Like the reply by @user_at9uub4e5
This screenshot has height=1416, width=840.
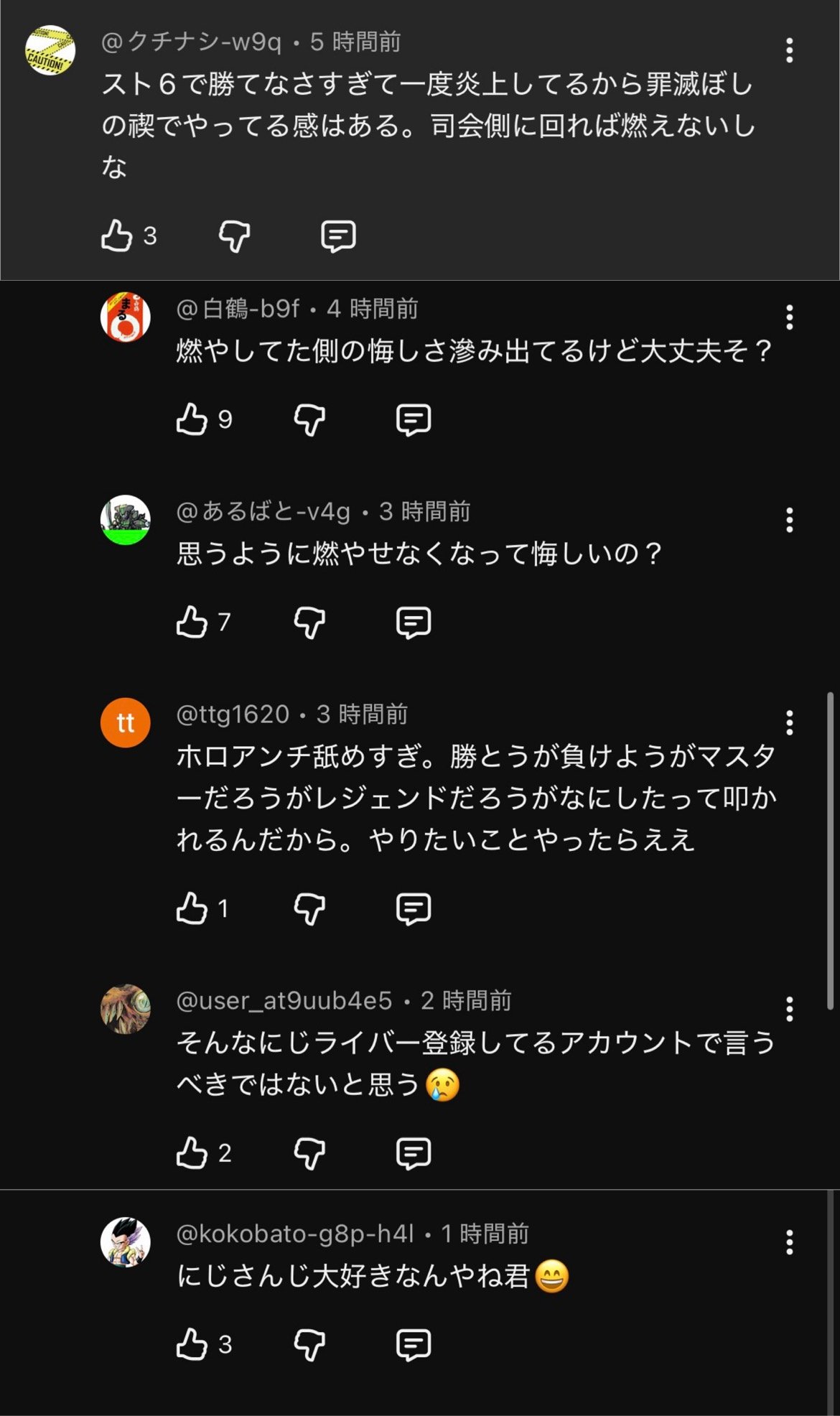tap(192, 1152)
